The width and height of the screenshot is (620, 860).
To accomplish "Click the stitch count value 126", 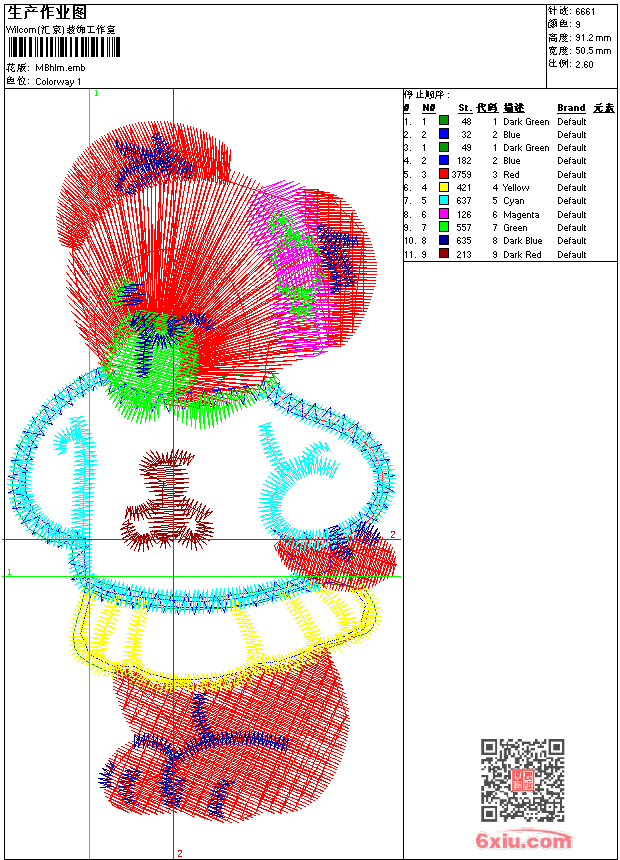I will pos(464,214).
